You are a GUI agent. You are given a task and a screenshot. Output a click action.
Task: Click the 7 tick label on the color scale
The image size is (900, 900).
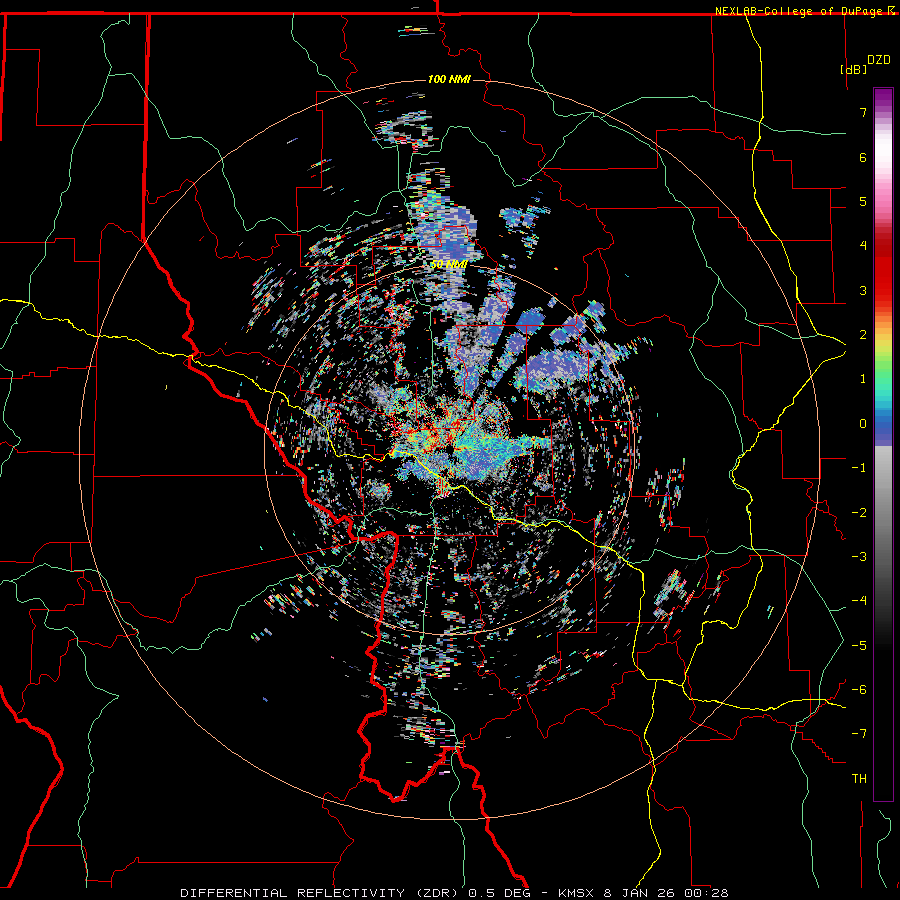863,112
